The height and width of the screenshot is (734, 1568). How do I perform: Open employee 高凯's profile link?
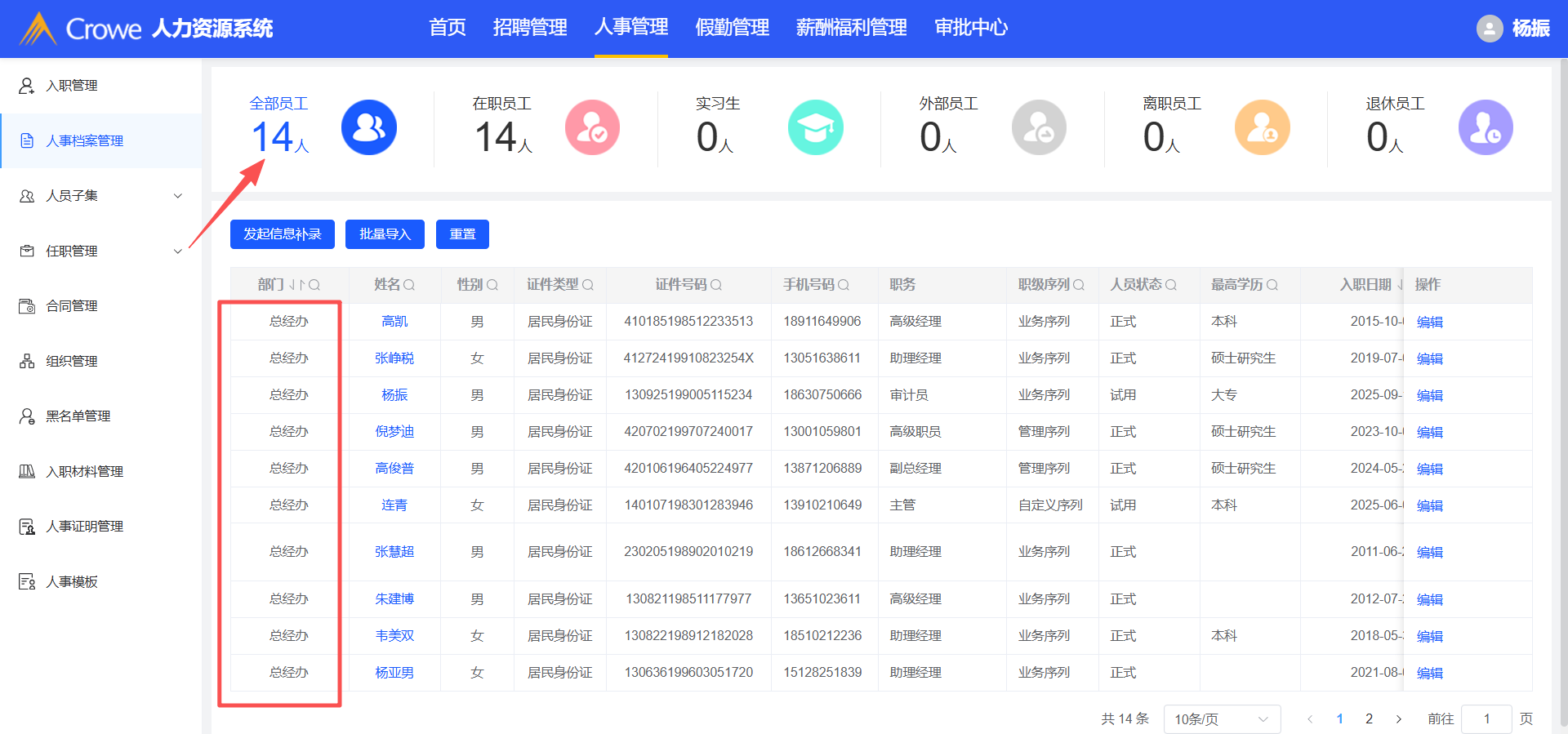pyautogui.click(x=394, y=322)
